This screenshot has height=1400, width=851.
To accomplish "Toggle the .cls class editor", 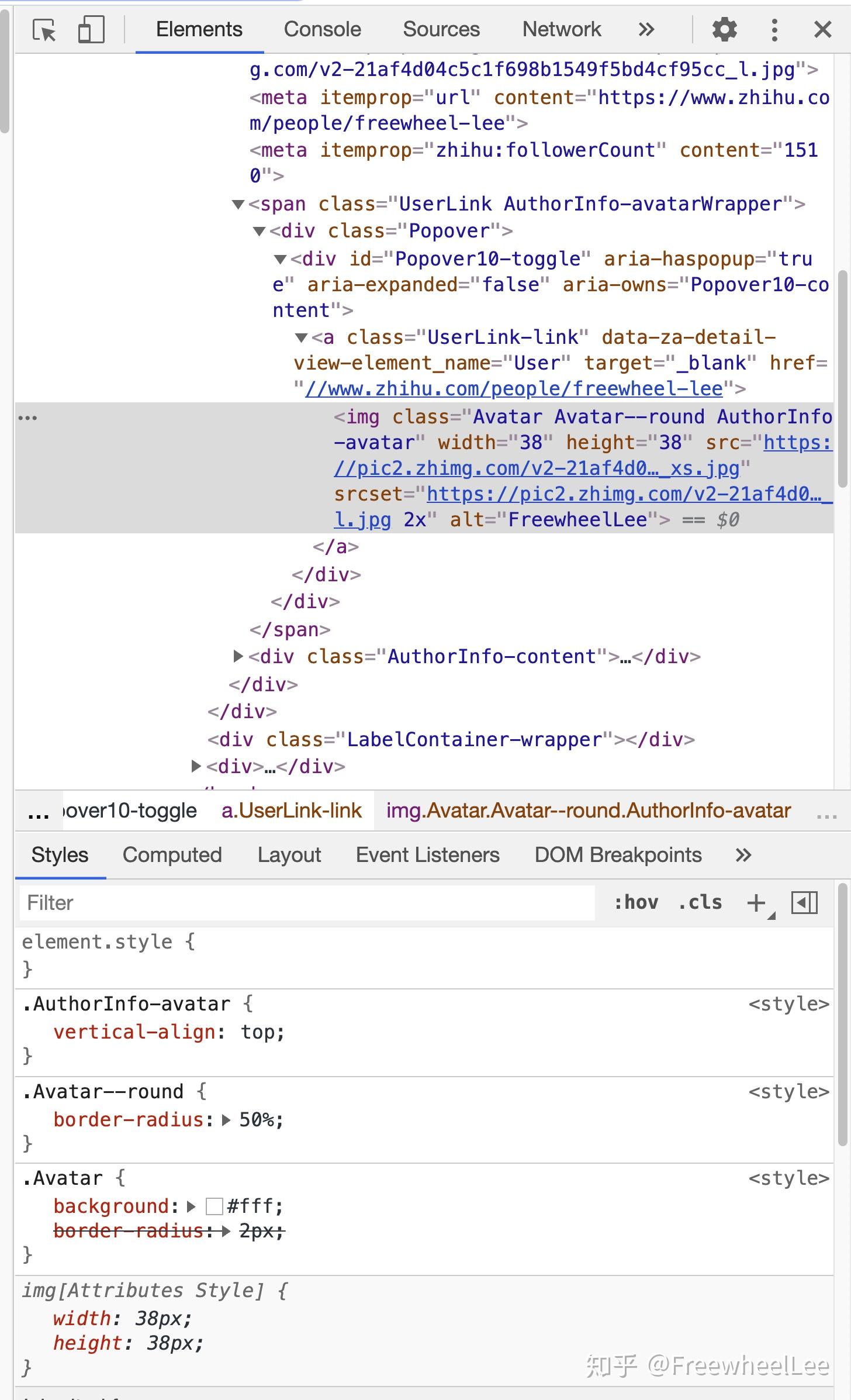I will click(700, 902).
